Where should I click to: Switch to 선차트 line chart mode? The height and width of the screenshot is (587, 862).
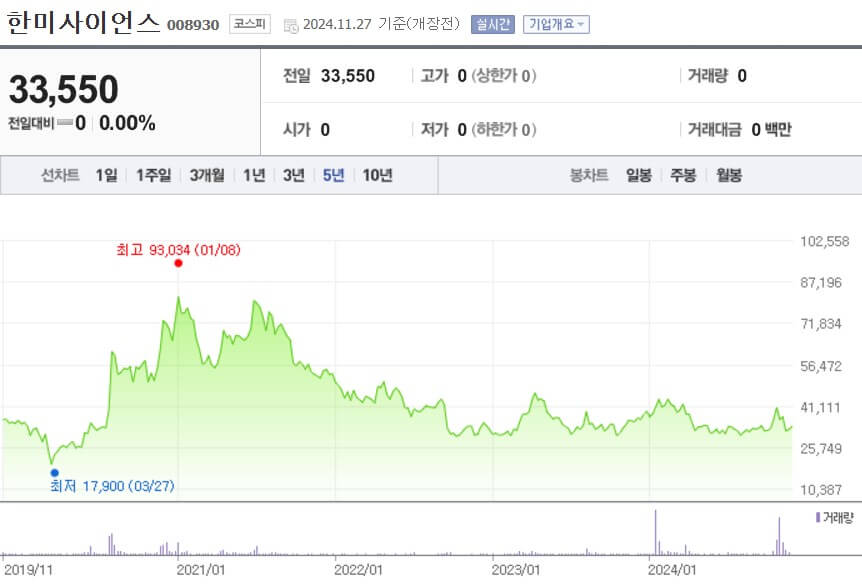(60, 174)
